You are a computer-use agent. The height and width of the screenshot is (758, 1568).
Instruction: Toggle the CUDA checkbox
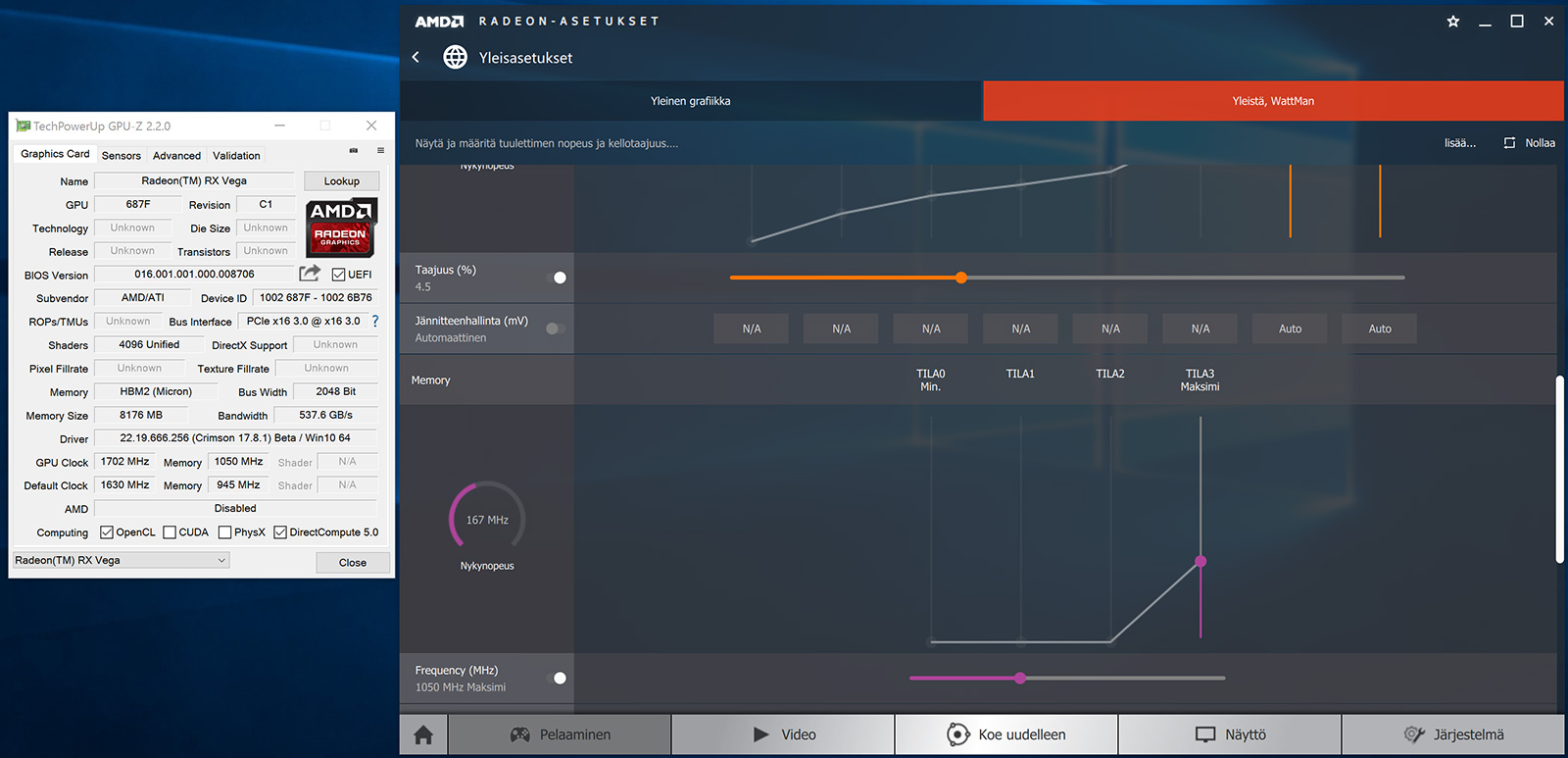(170, 532)
